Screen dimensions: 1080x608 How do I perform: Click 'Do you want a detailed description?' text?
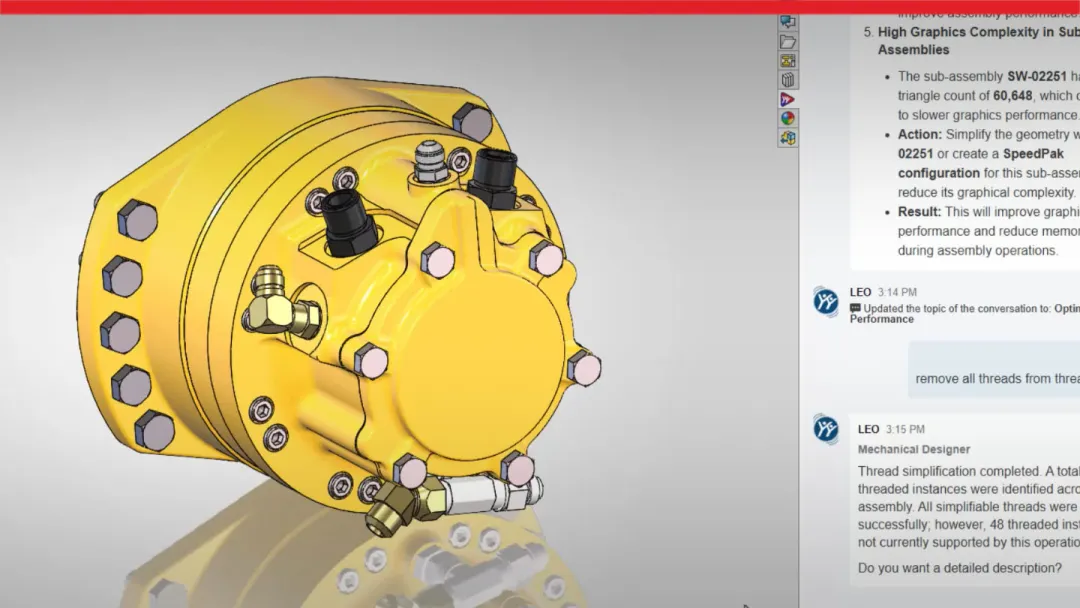point(959,568)
